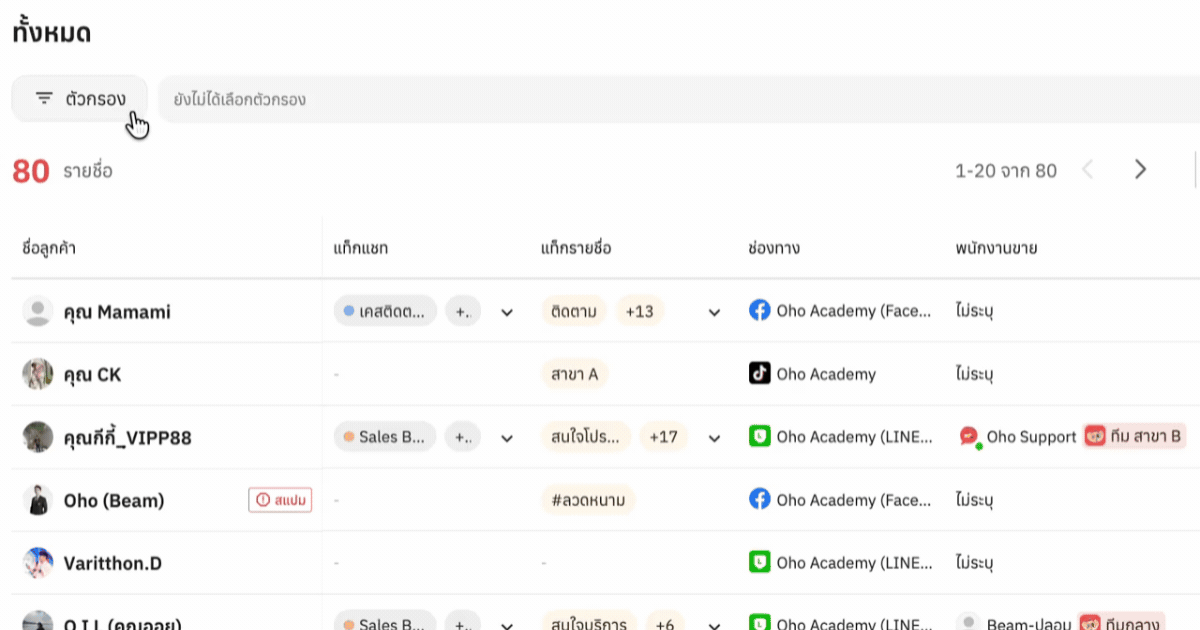
Task: Click the สาขา A tag for คุณ CK
Action: click(575, 374)
